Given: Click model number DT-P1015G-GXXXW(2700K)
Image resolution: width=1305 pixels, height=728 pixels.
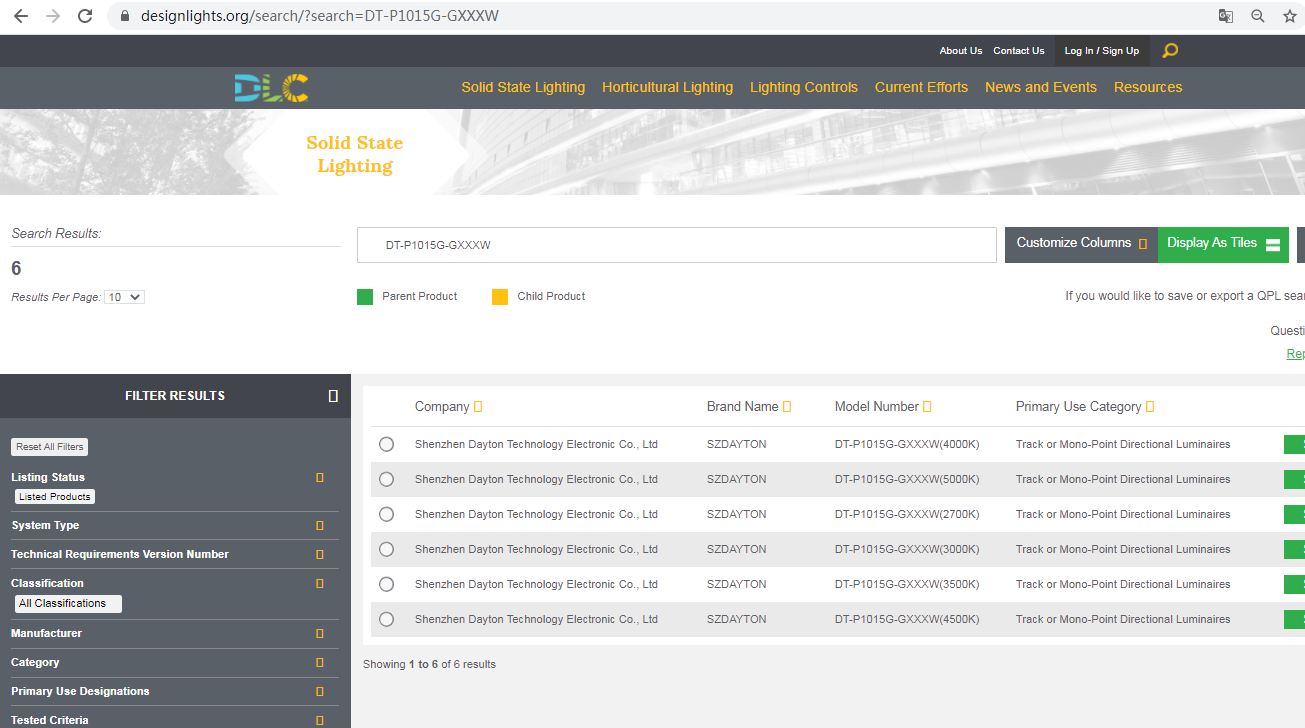Looking at the screenshot, I should (x=907, y=515).
